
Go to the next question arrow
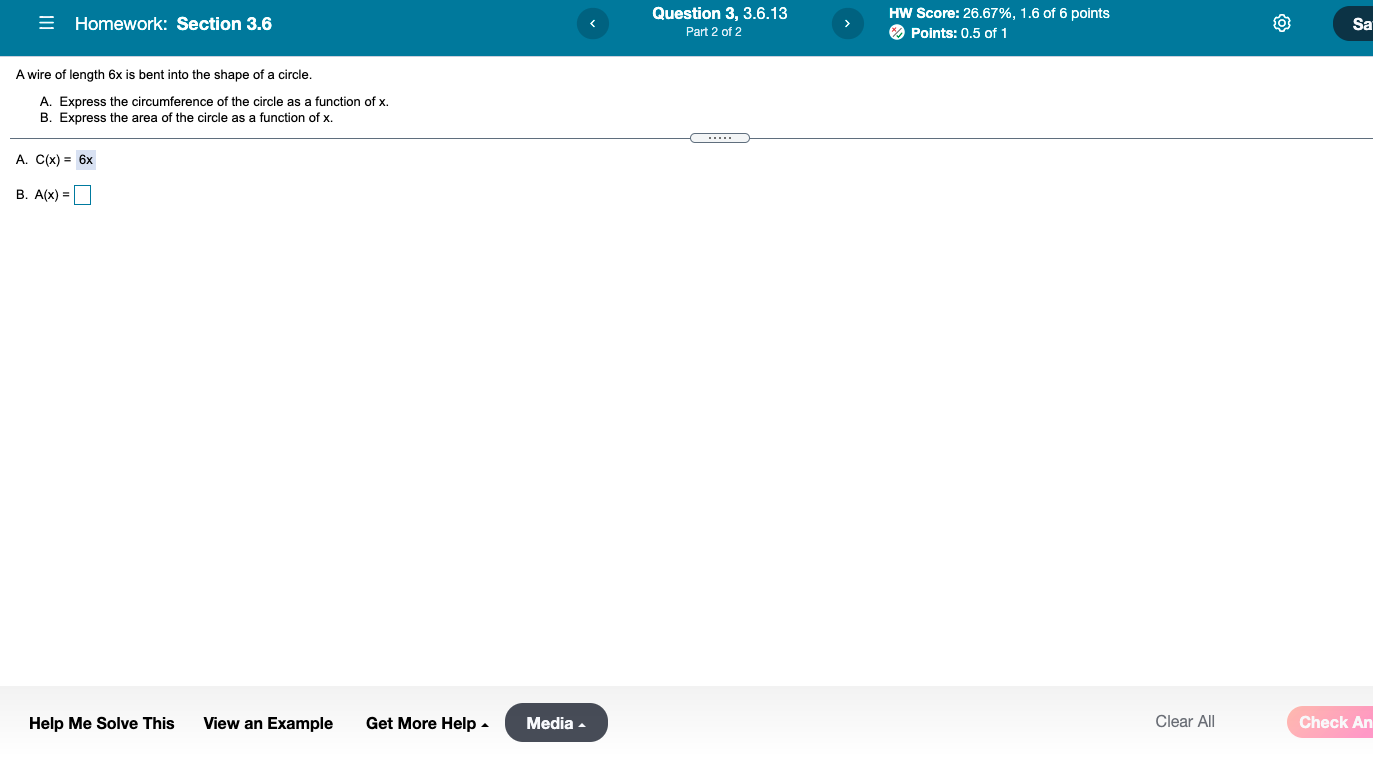(x=848, y=23)
